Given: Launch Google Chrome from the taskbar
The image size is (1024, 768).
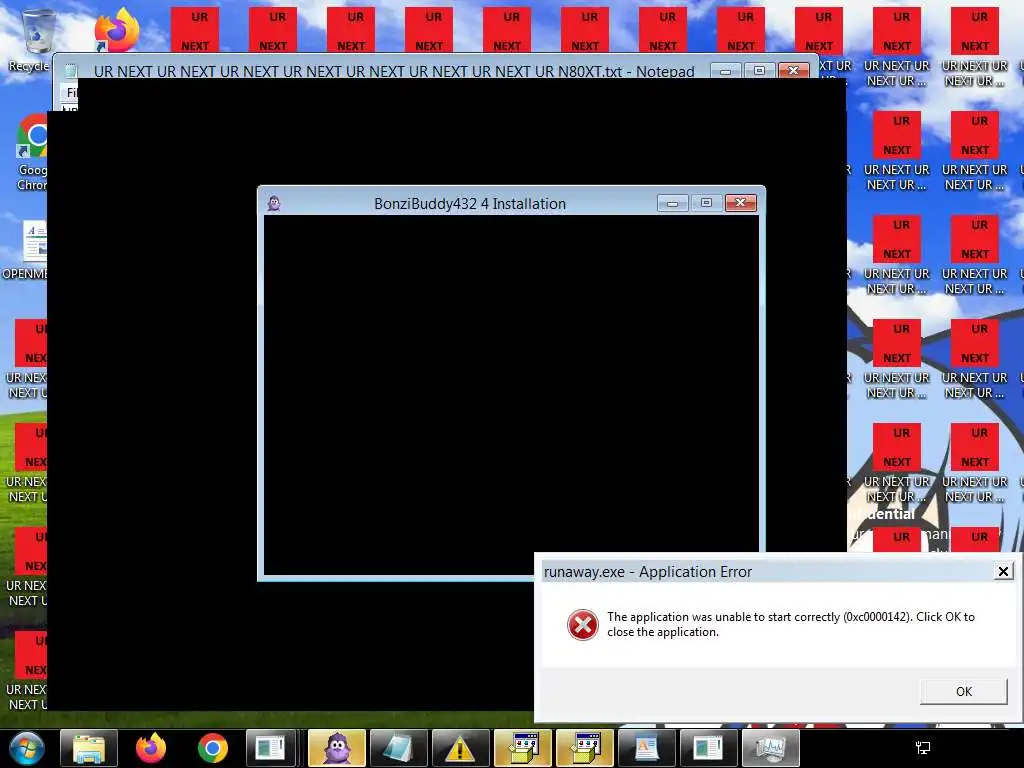Looking at the screenshot, I should [x=212, y=748].
